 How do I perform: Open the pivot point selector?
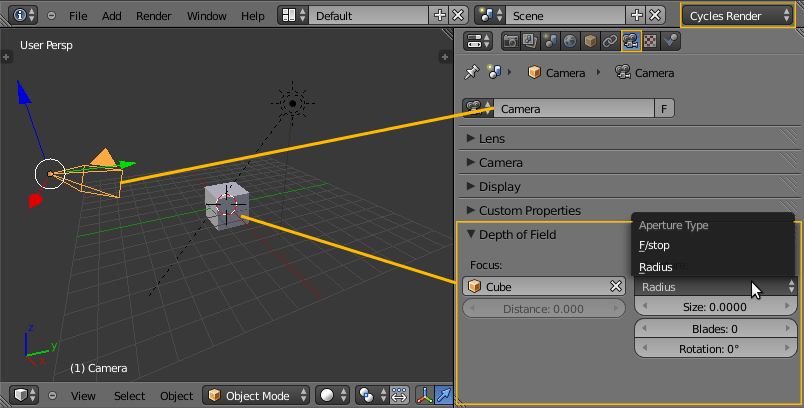373,395
